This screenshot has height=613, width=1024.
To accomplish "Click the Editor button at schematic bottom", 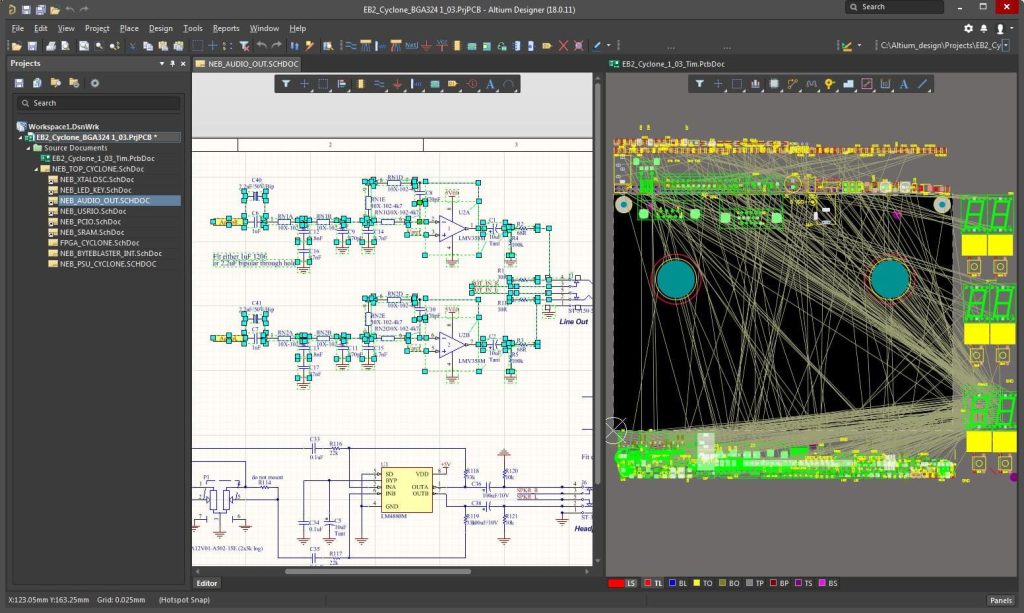I will point(207,583).
